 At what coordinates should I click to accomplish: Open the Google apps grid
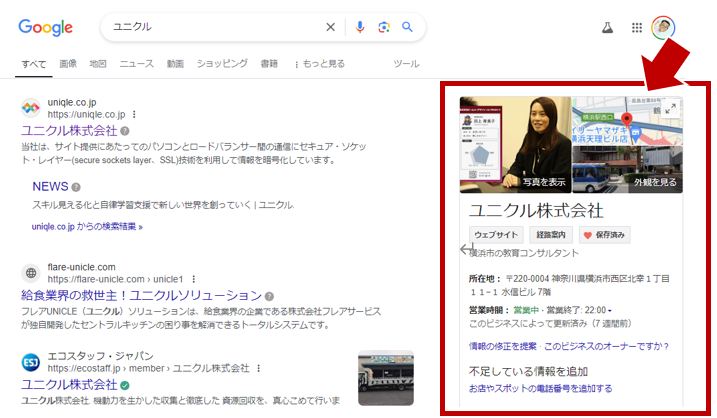point(637,28)
